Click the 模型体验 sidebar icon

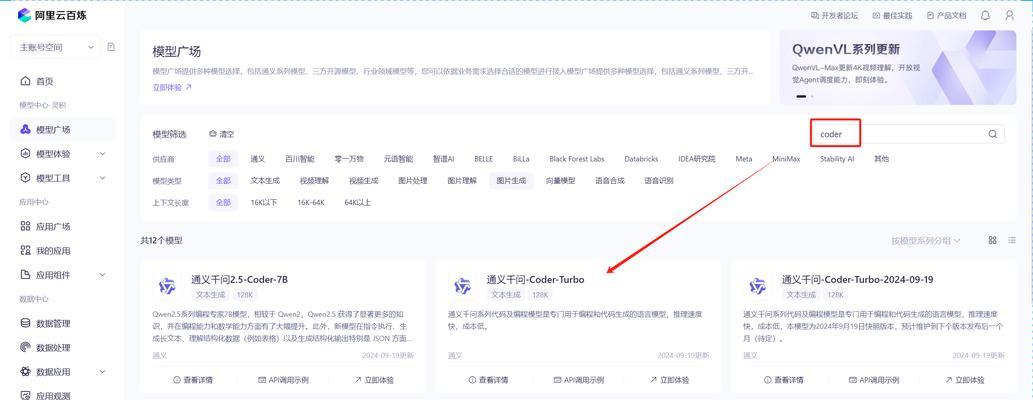pos(26,154)
